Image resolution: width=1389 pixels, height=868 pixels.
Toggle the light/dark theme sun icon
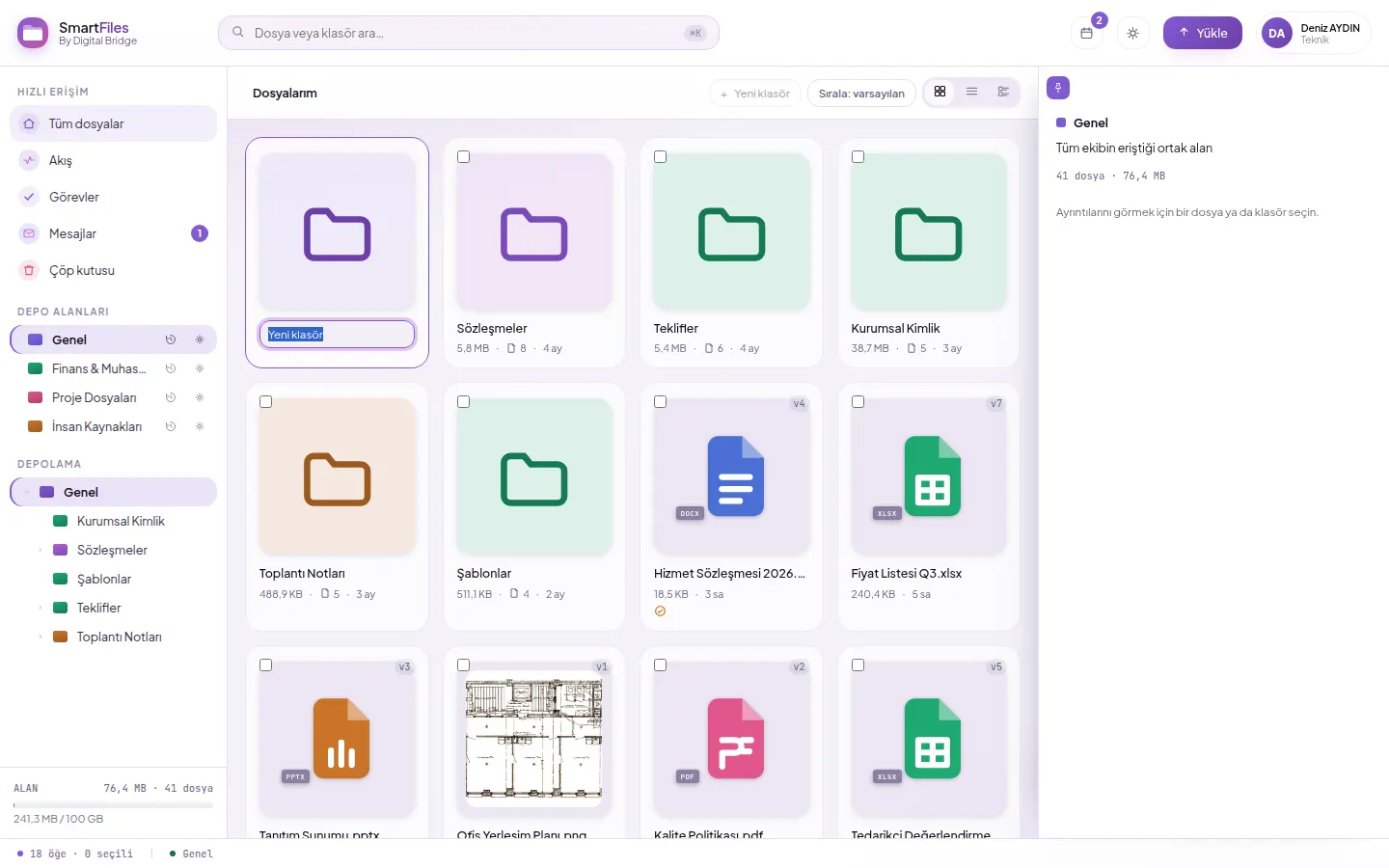[1132, 33]
